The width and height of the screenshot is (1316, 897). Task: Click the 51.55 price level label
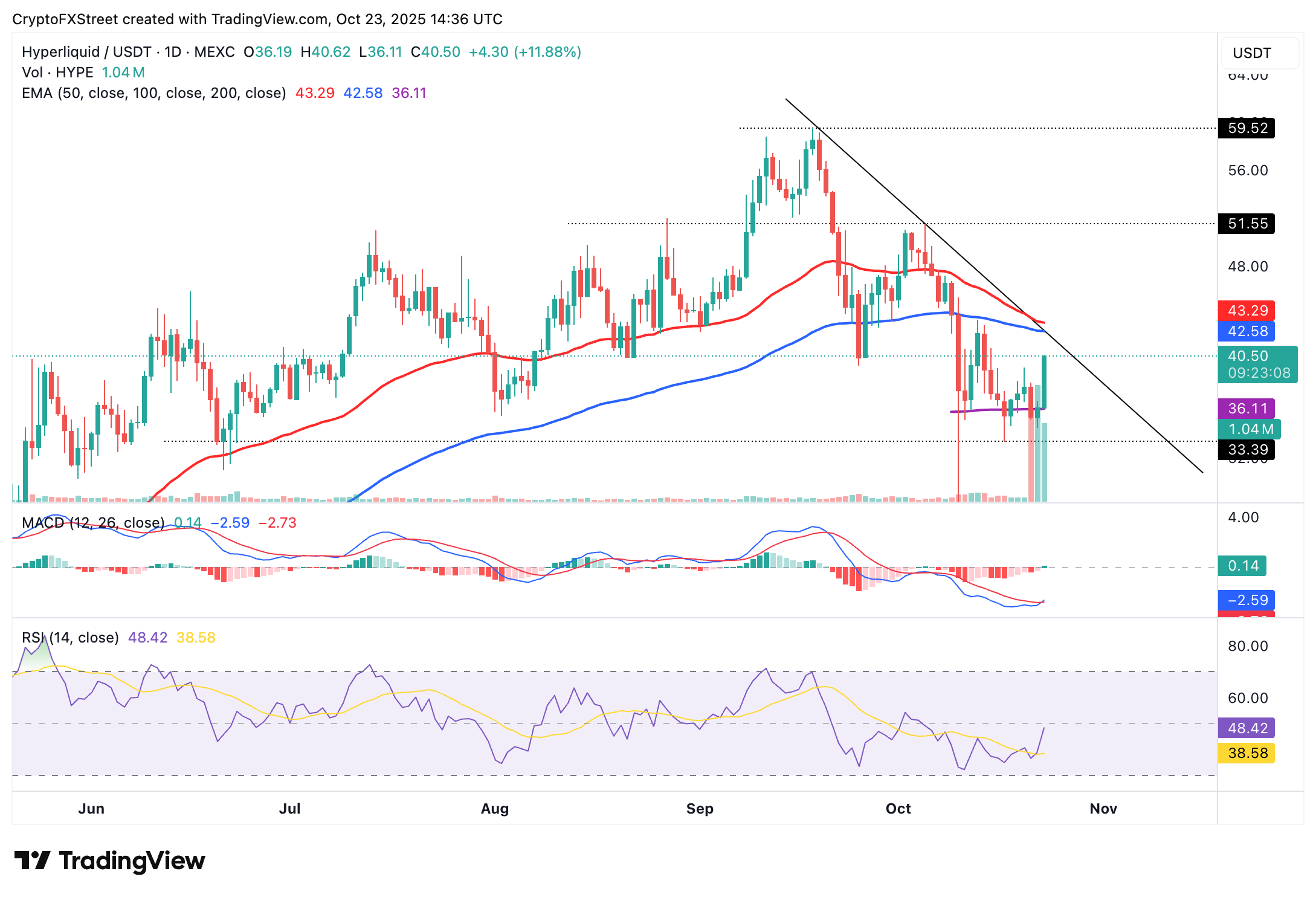point(1247,224)
